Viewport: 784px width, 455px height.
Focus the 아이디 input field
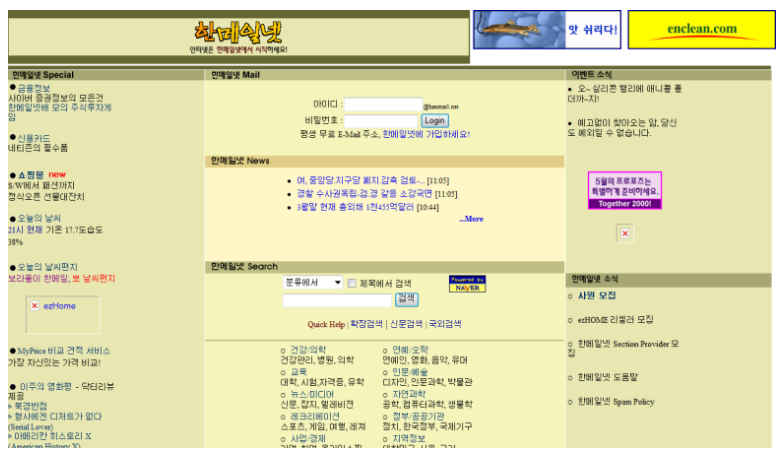click(x=383, y=104)
